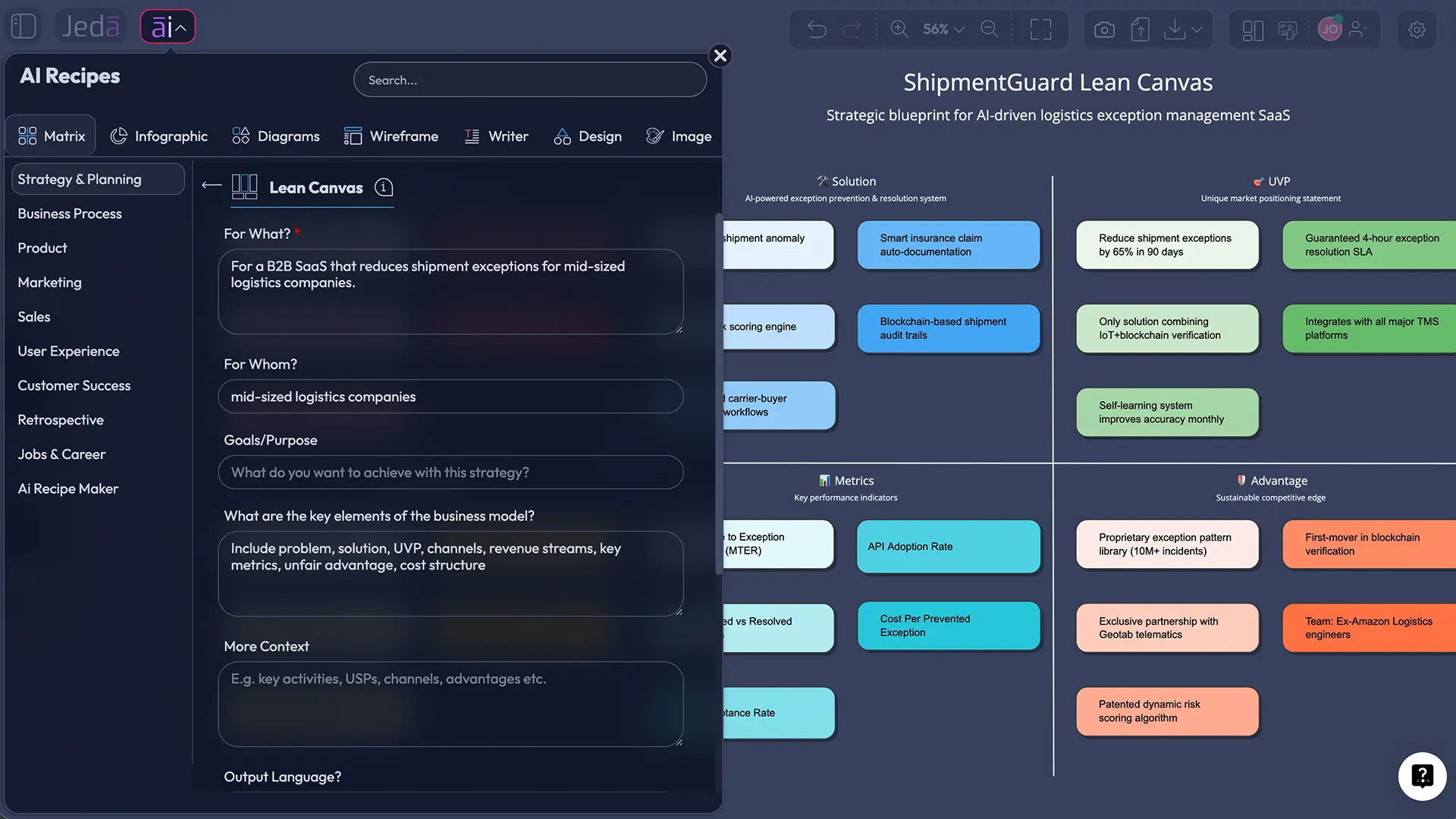Click the camera screenshot icon
The width and height of the screenshot is (1456, 819).
pyautogui.click(x=1104, y=30)
